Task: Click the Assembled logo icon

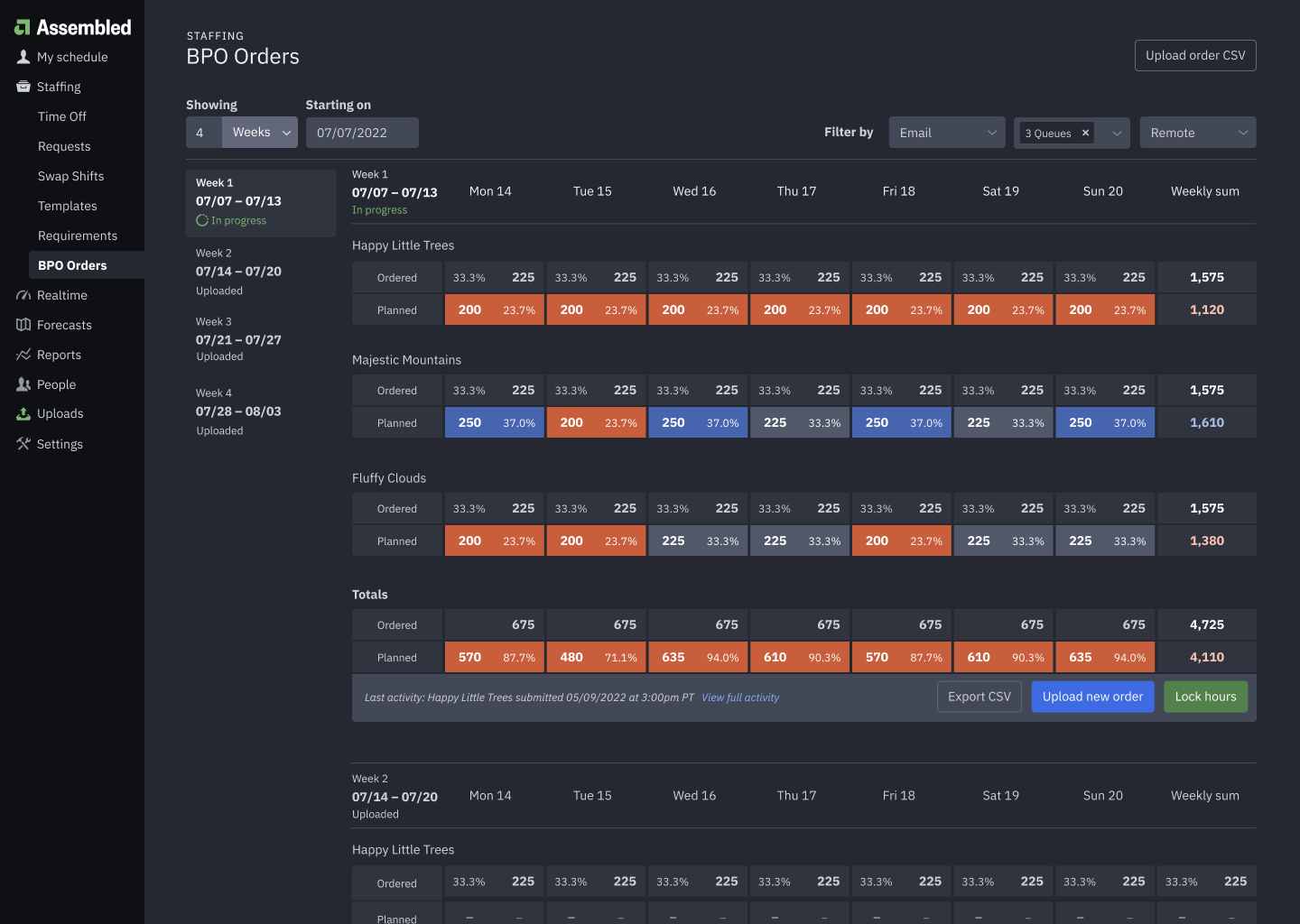Action: pyautogui.click(x=23, y=28)
